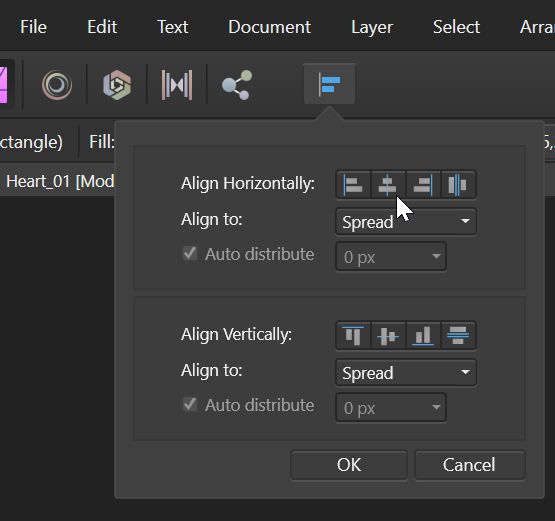The image size is (555, 521).
Task: Open horizontal Align to Spread dropdown
Action: [x=406, y=222]
